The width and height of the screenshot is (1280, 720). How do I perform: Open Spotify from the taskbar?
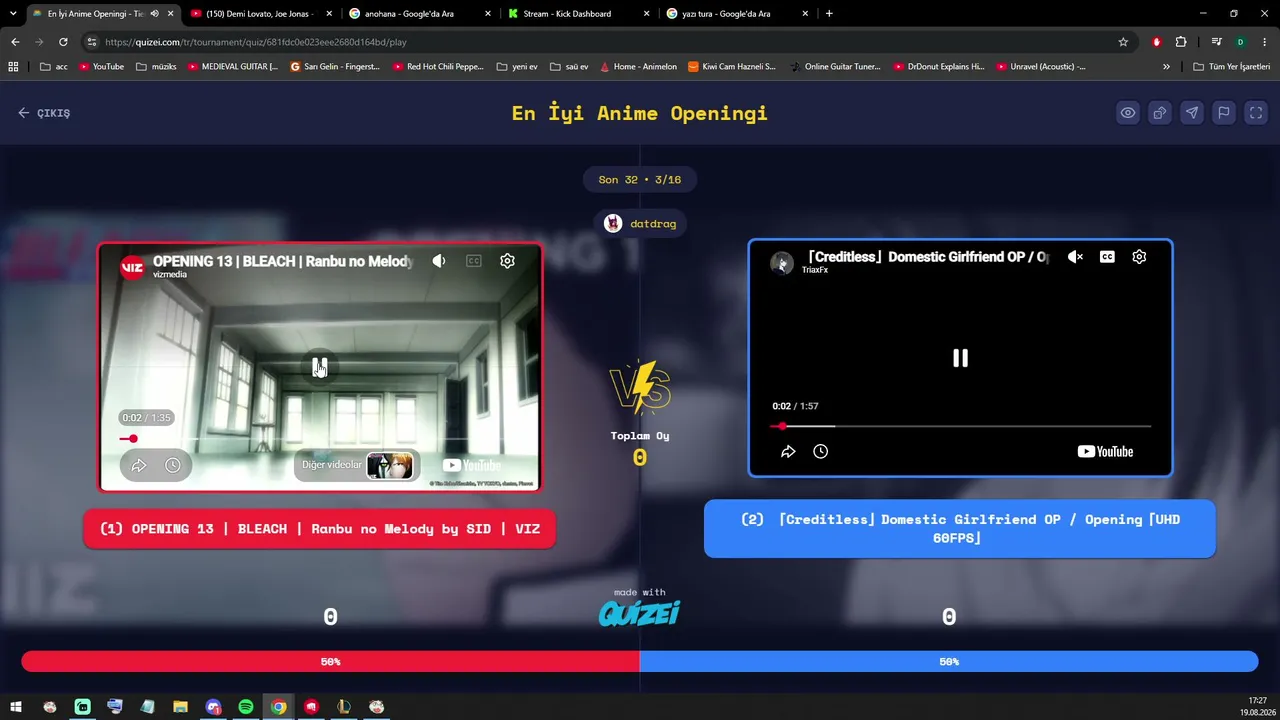246,707
